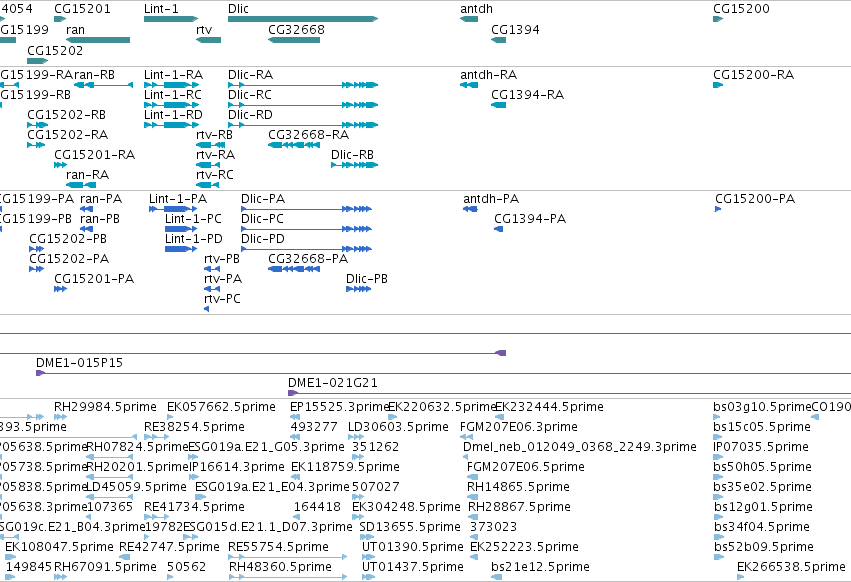This screenshot has width=851, height=582.
Task: Click the ran-RB transcript label
Action: tap(94, 75)
